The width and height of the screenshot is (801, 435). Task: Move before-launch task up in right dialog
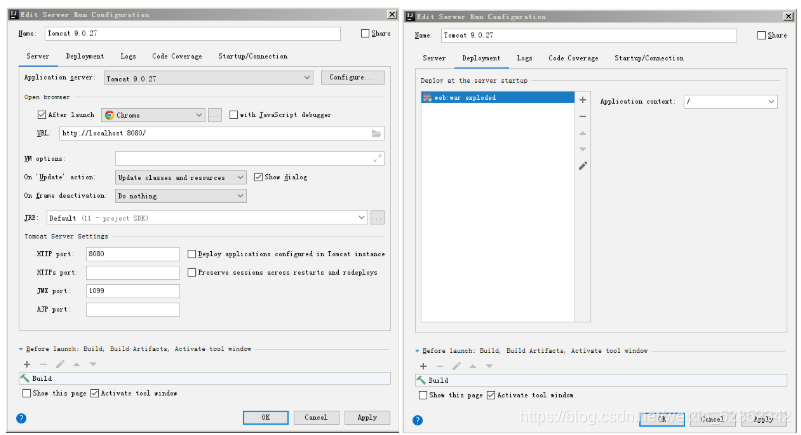473,366
